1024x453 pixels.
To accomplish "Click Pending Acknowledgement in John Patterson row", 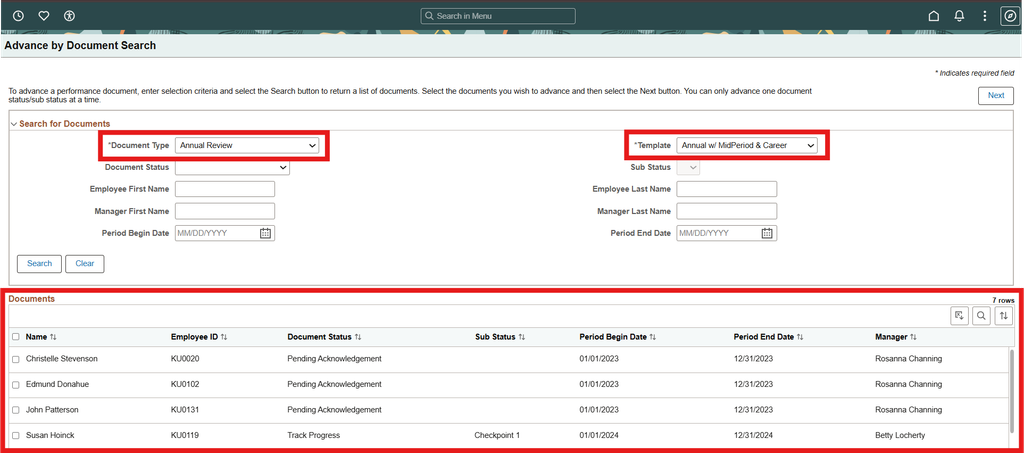I will tap(334, 410).
